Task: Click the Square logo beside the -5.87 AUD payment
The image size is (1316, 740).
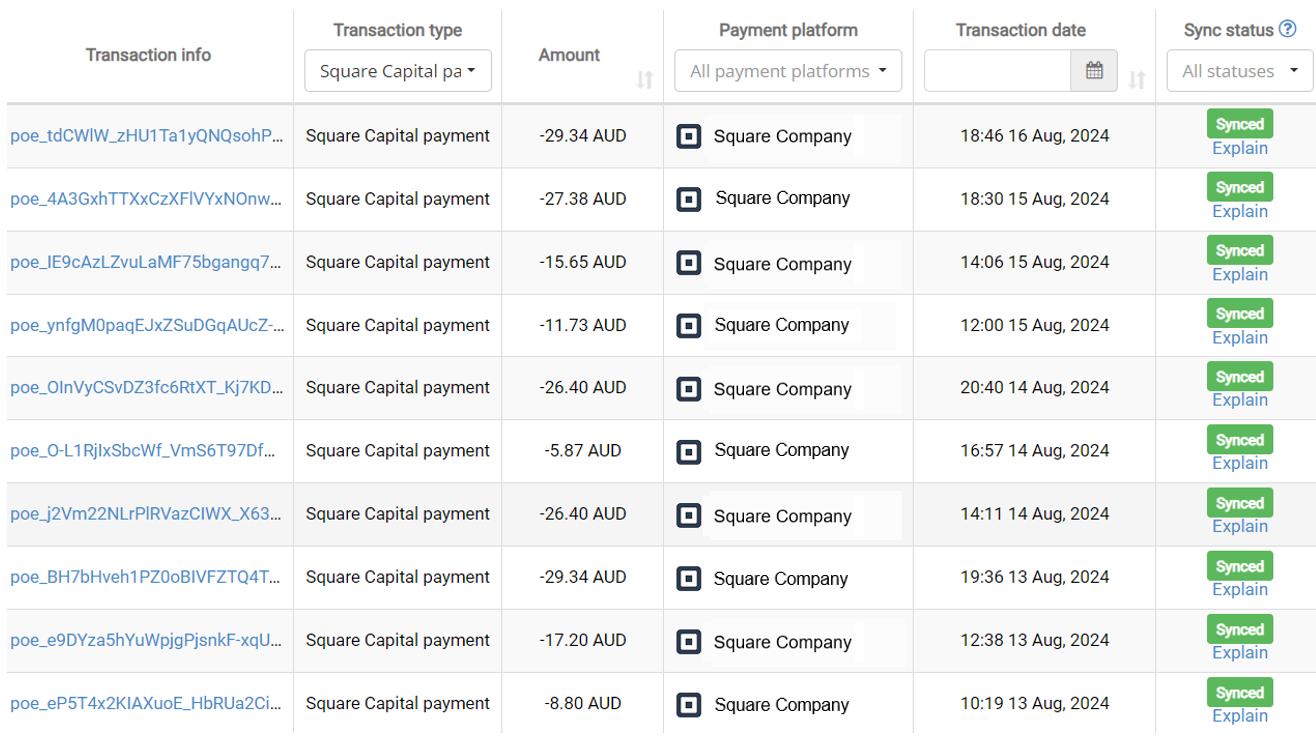Action: click(x=689, y=451)
